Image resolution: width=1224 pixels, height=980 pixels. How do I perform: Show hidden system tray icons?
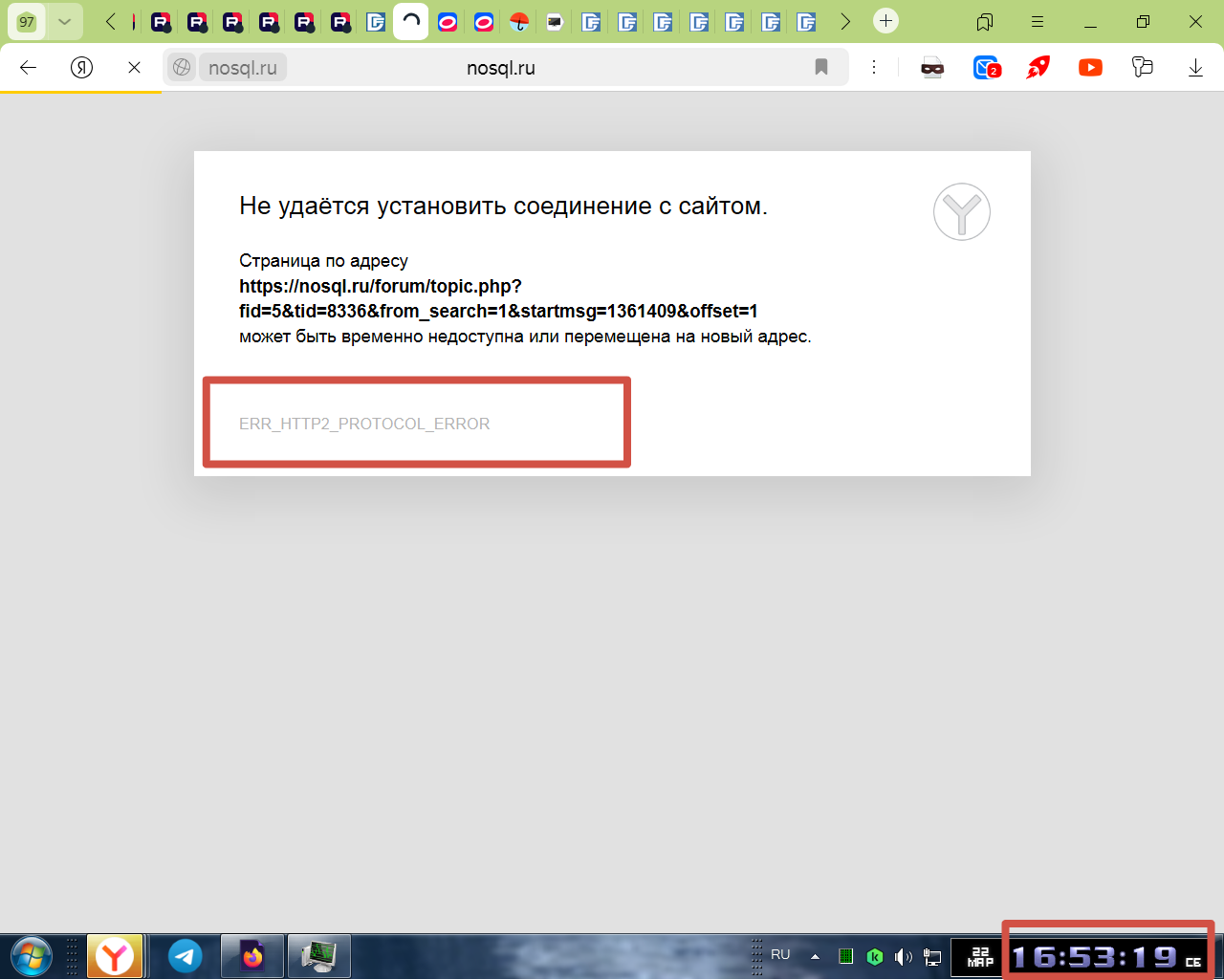815,956
